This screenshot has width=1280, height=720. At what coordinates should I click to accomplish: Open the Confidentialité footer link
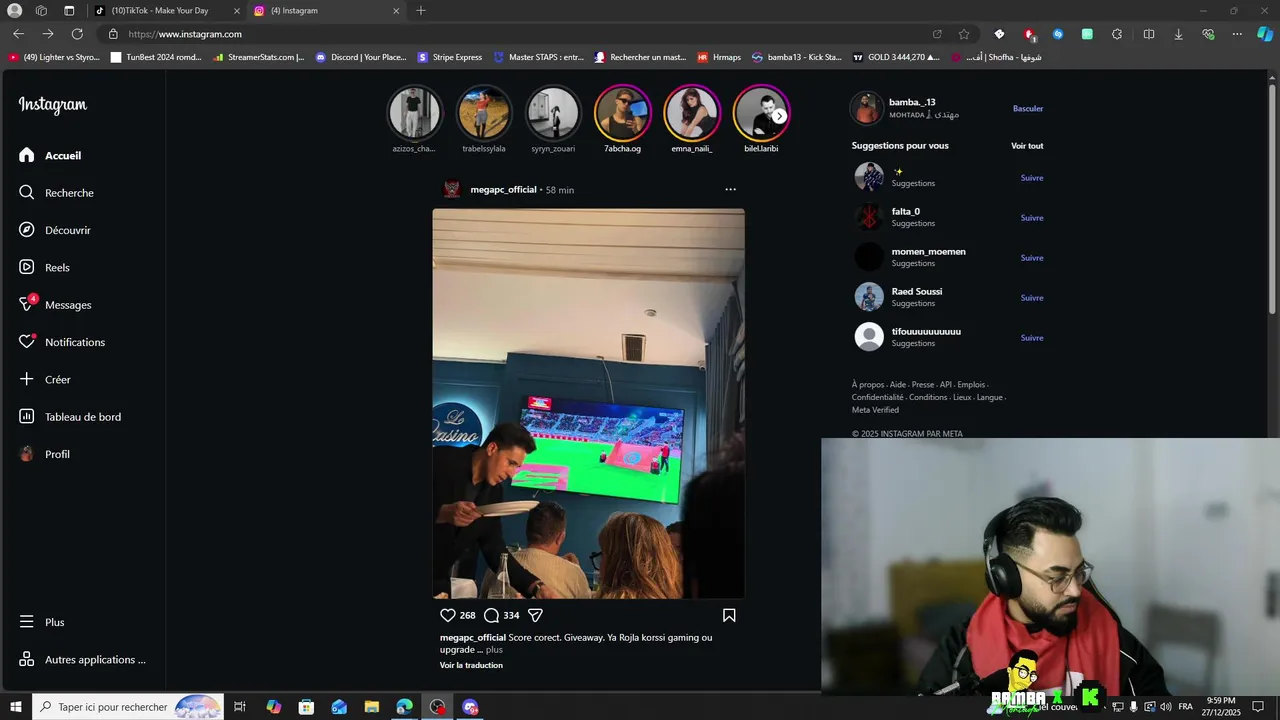877,398
